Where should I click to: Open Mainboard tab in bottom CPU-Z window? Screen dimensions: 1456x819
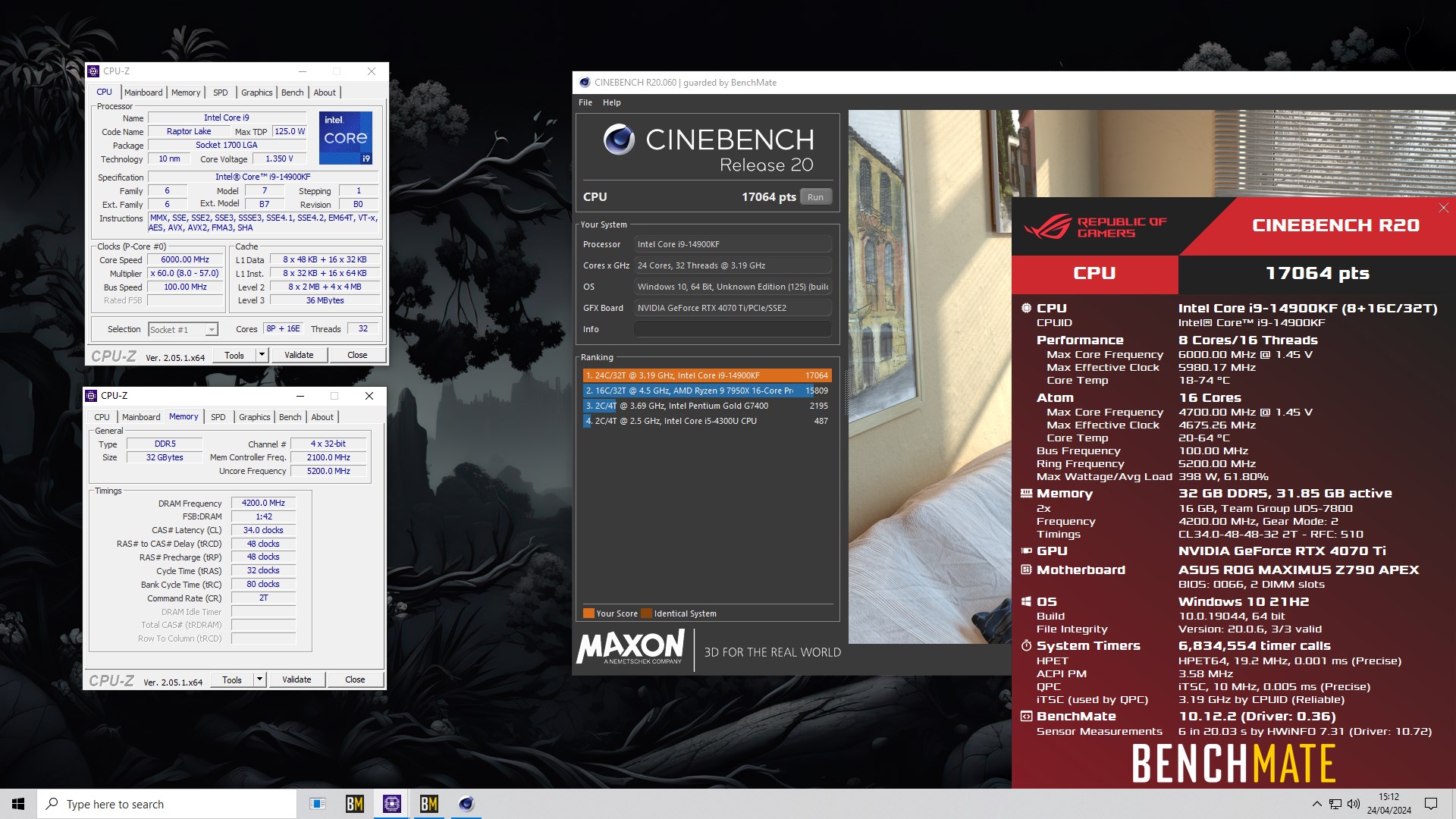point(141,417)
